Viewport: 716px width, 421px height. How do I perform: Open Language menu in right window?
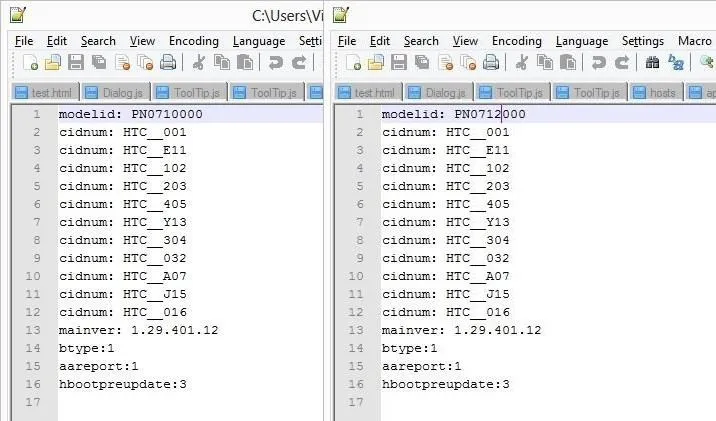pyautogui.click(x=582, y=41)
